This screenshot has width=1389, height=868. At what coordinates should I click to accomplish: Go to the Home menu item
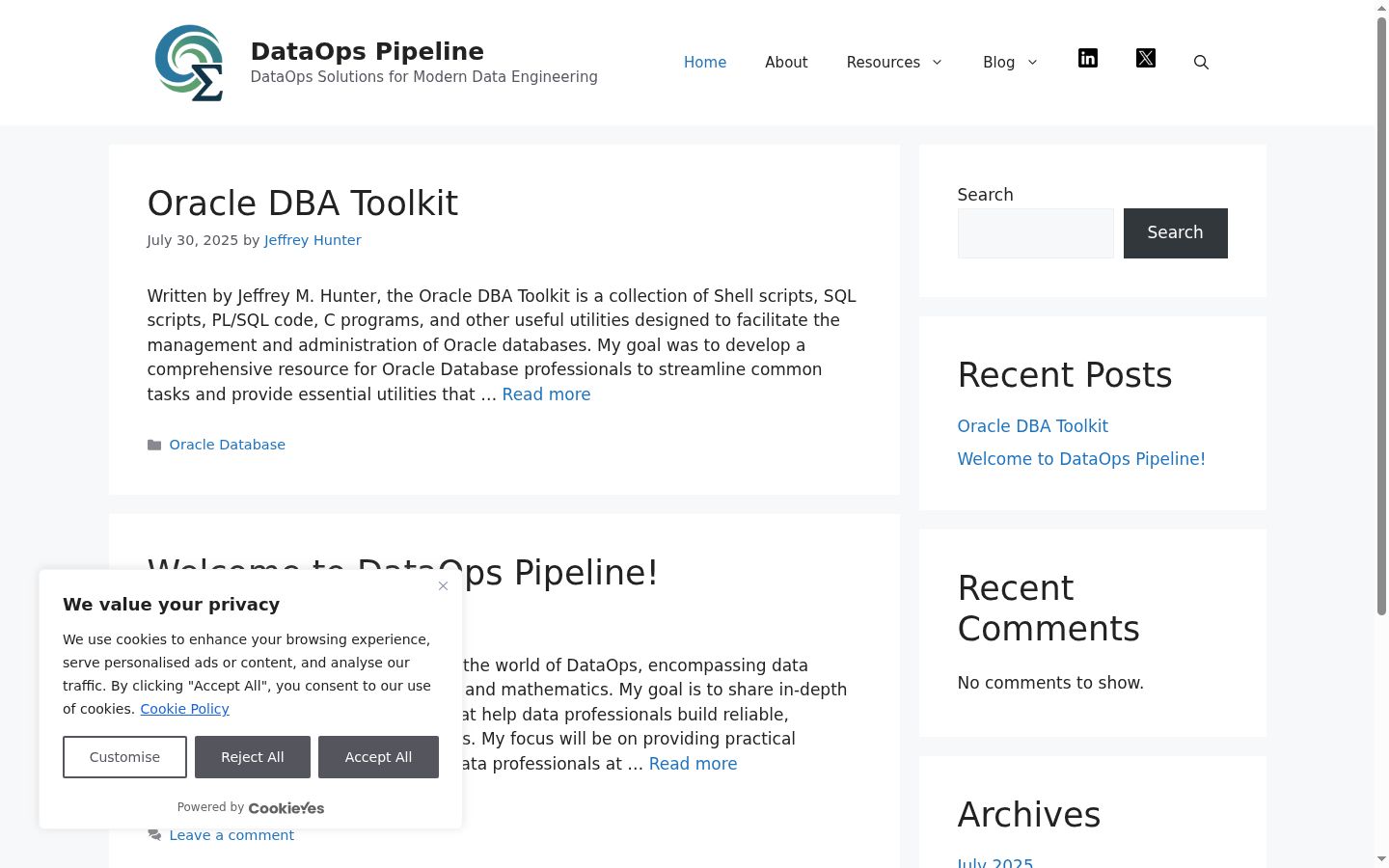coord(705,63)
